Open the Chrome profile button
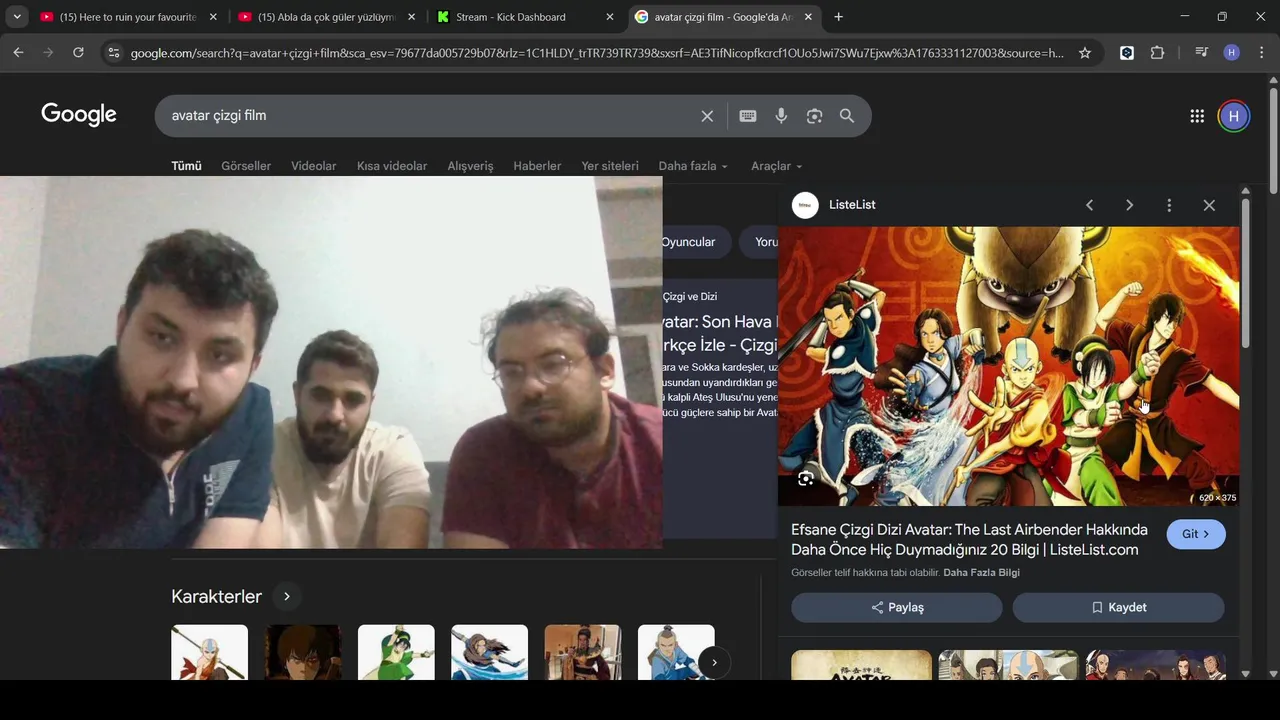 [1232, 53]
